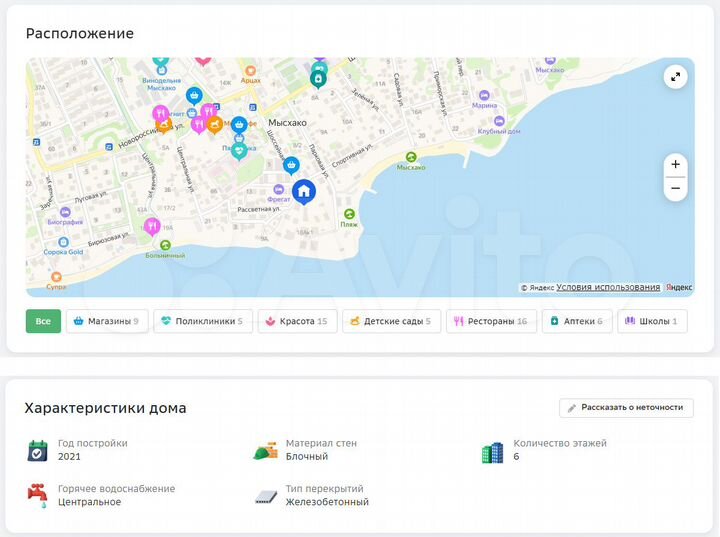Viewport: 720px width, 537px height.
Task: Open Условия использования link
Action: click(608, 287)
